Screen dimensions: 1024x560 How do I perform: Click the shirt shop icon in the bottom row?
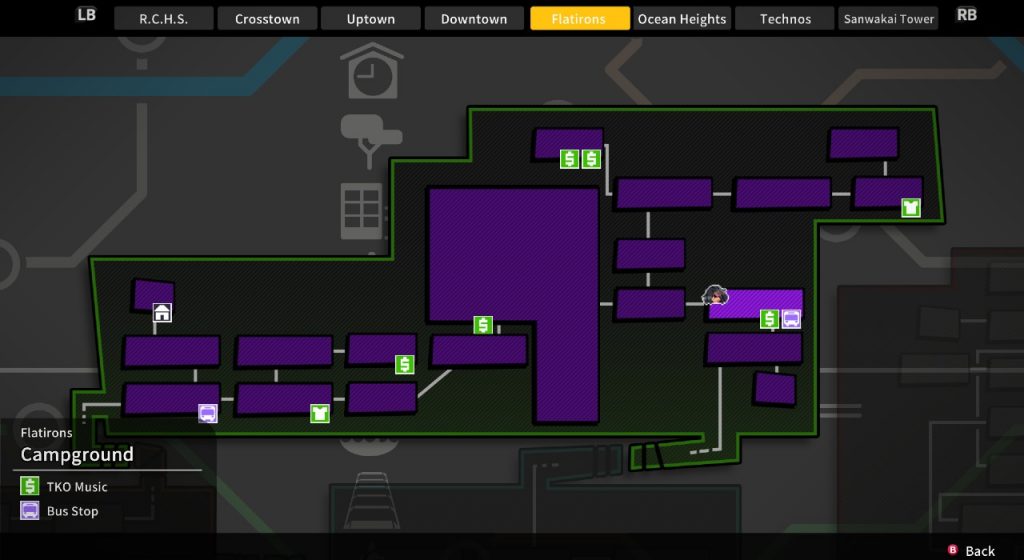click(x=319, y=413)
